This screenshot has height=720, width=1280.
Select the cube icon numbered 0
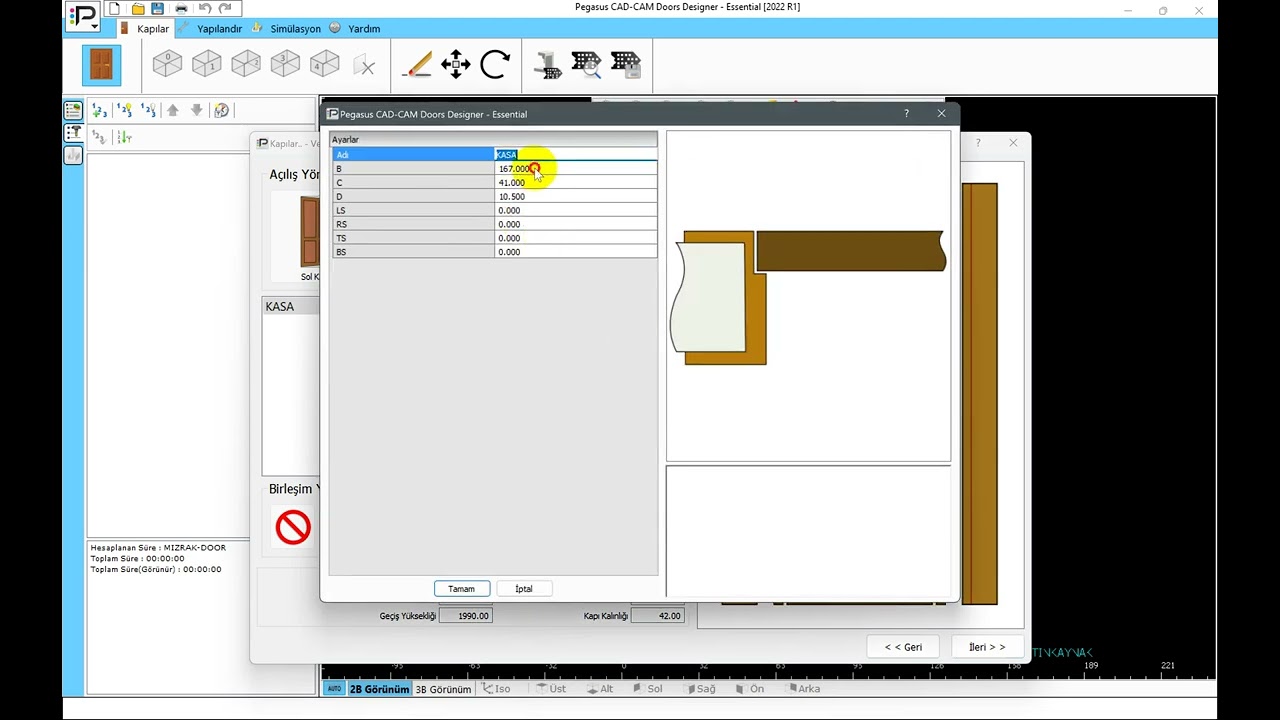click(167, 64)
